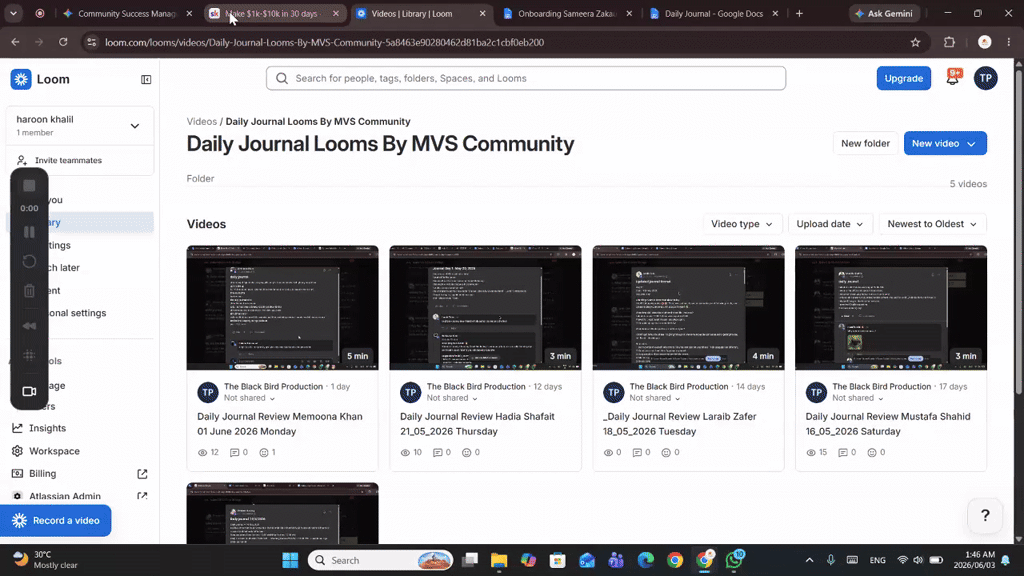Open the Laraib Zafer video thumbnail
This screenshot has height=576, width=1024.
[688, 308]
